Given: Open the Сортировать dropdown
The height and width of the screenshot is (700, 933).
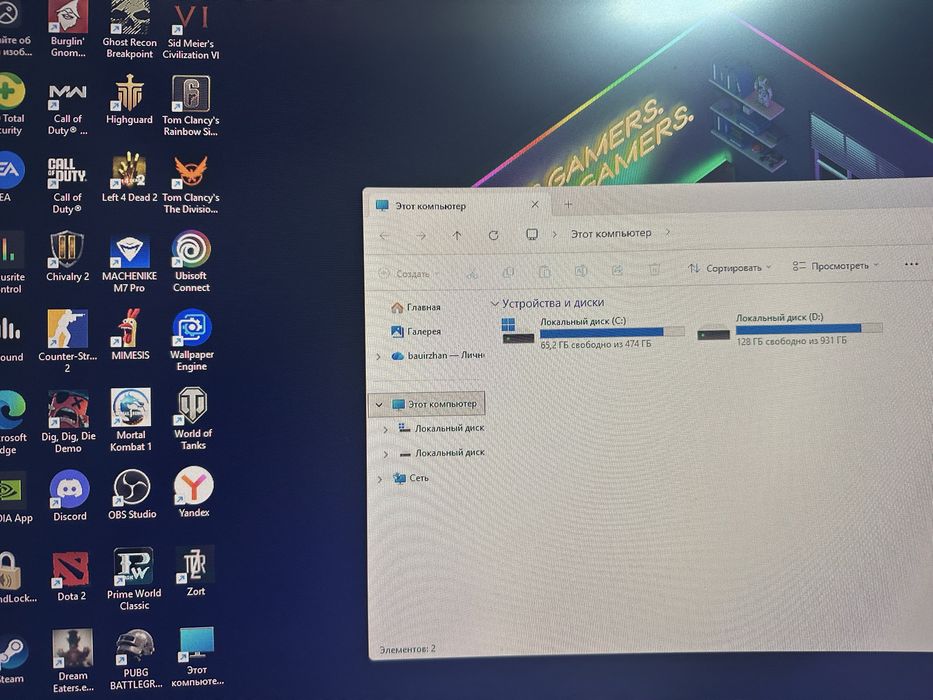Looking at the screenshot, I should coord(730,268).
